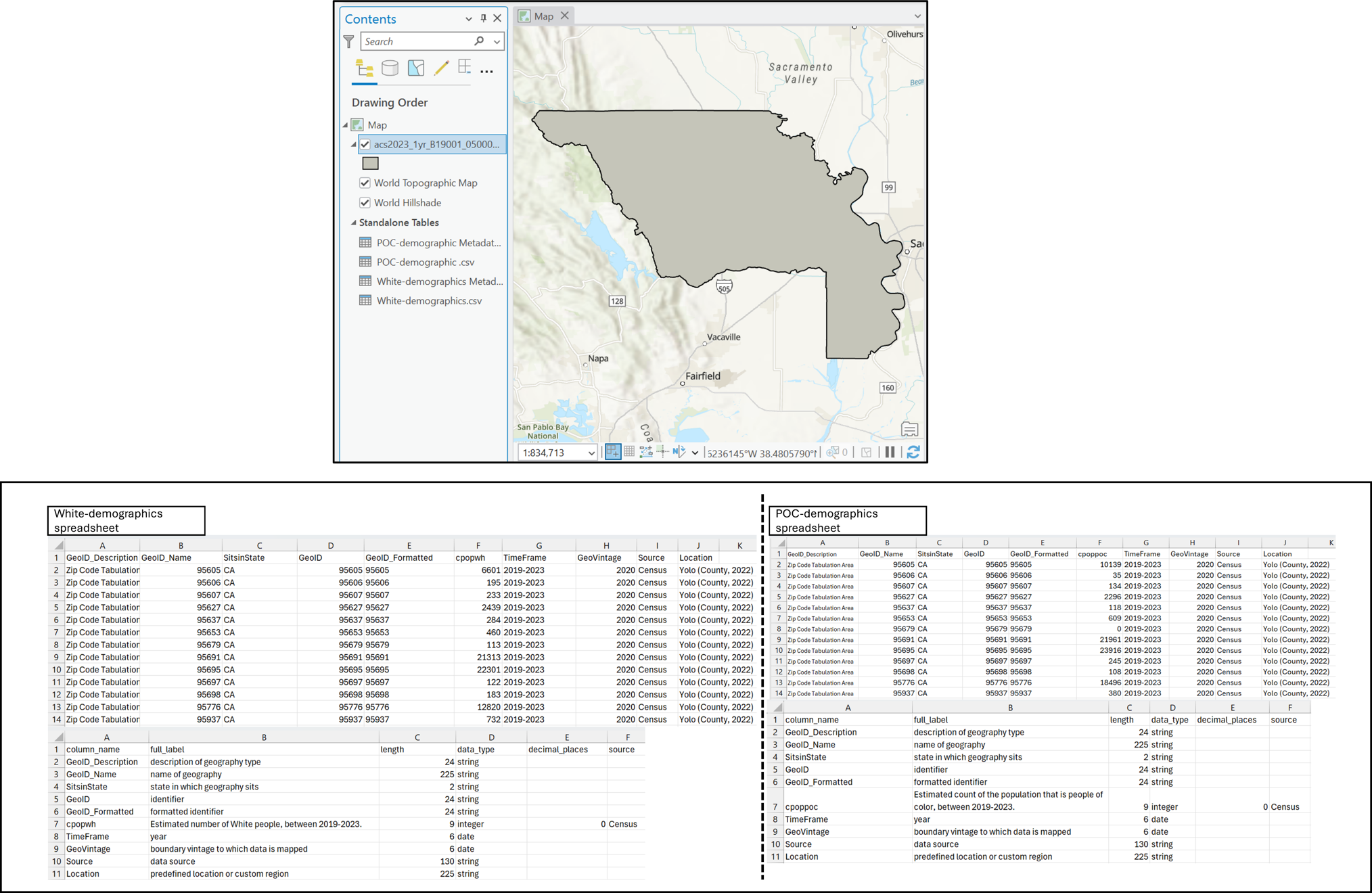Screen dimensions: 1372x893
Task: Click the acs2023 layer symbol swatch
Action: [x=370, y=162]
